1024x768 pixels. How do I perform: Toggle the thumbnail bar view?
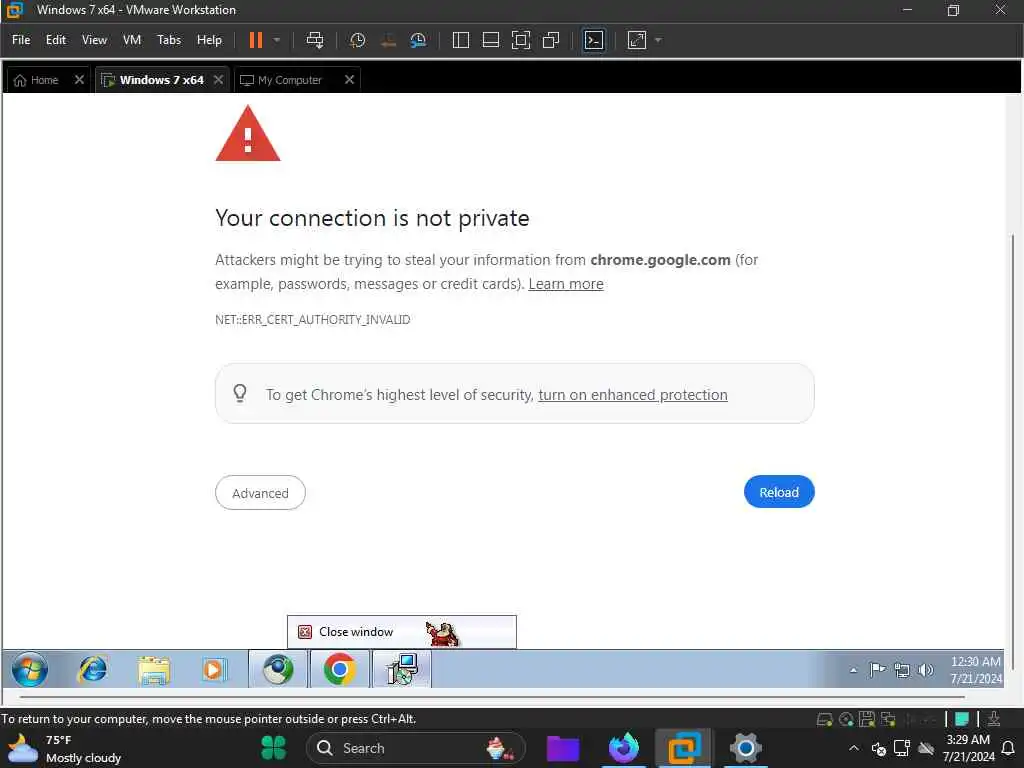[x=490, y=40]
